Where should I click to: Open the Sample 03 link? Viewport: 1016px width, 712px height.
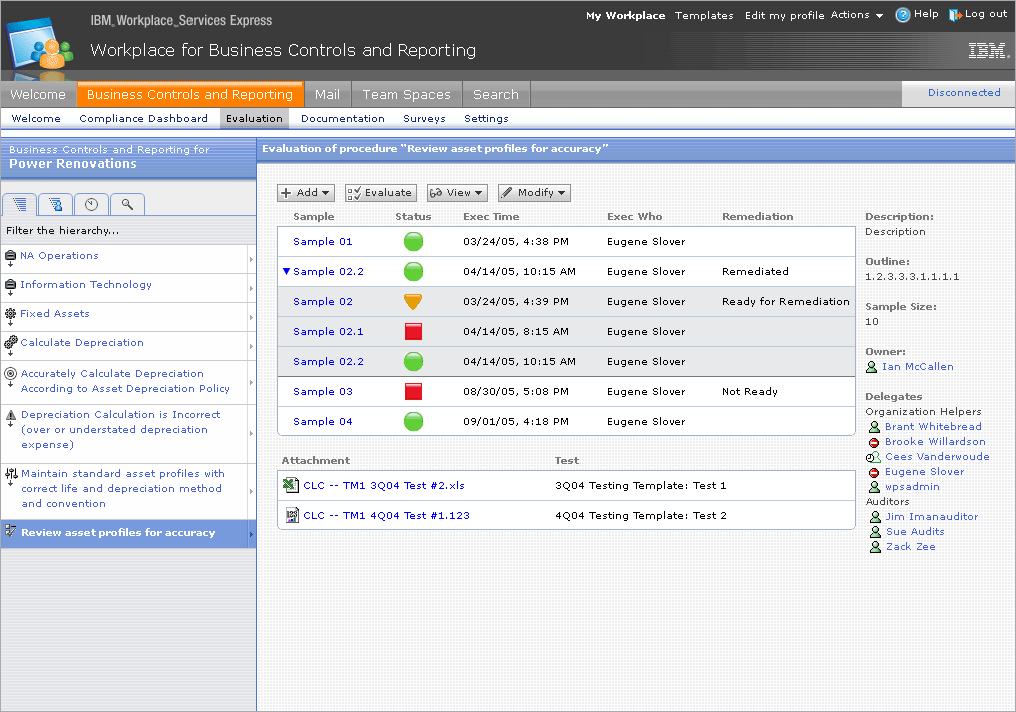(321, 391)
